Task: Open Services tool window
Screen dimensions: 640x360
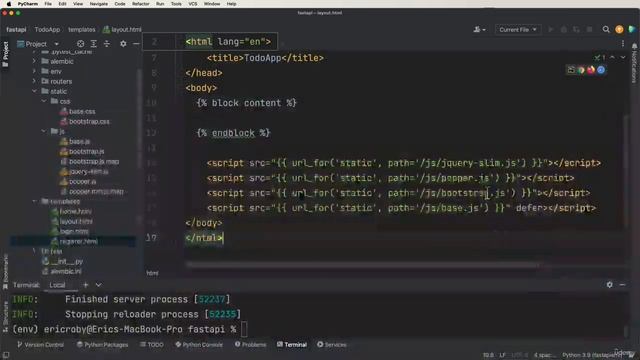Action: click(x=331, y=345)
